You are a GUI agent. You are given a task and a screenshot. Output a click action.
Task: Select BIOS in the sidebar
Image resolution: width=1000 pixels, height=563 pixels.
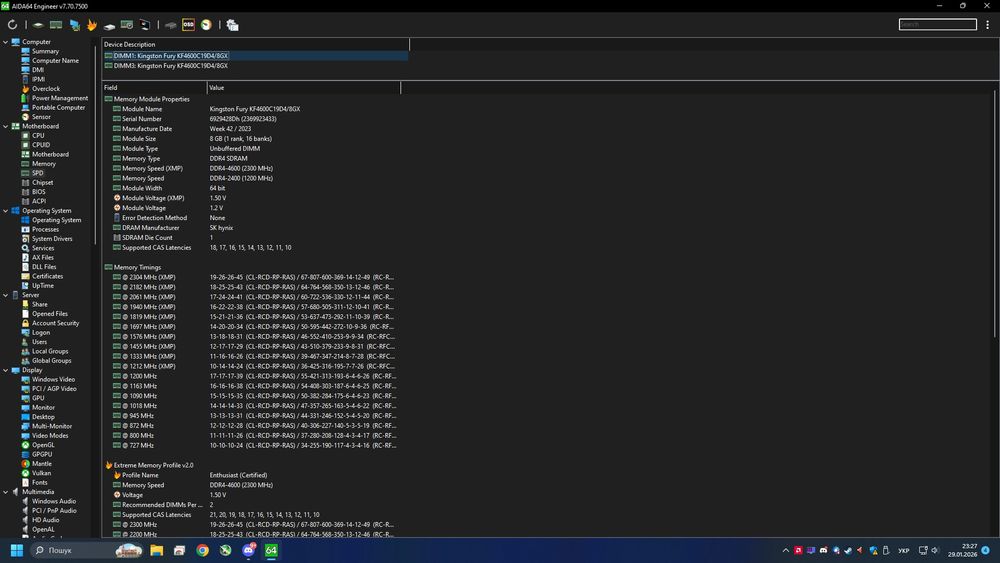pyautogui.click(x=38, y=192)
